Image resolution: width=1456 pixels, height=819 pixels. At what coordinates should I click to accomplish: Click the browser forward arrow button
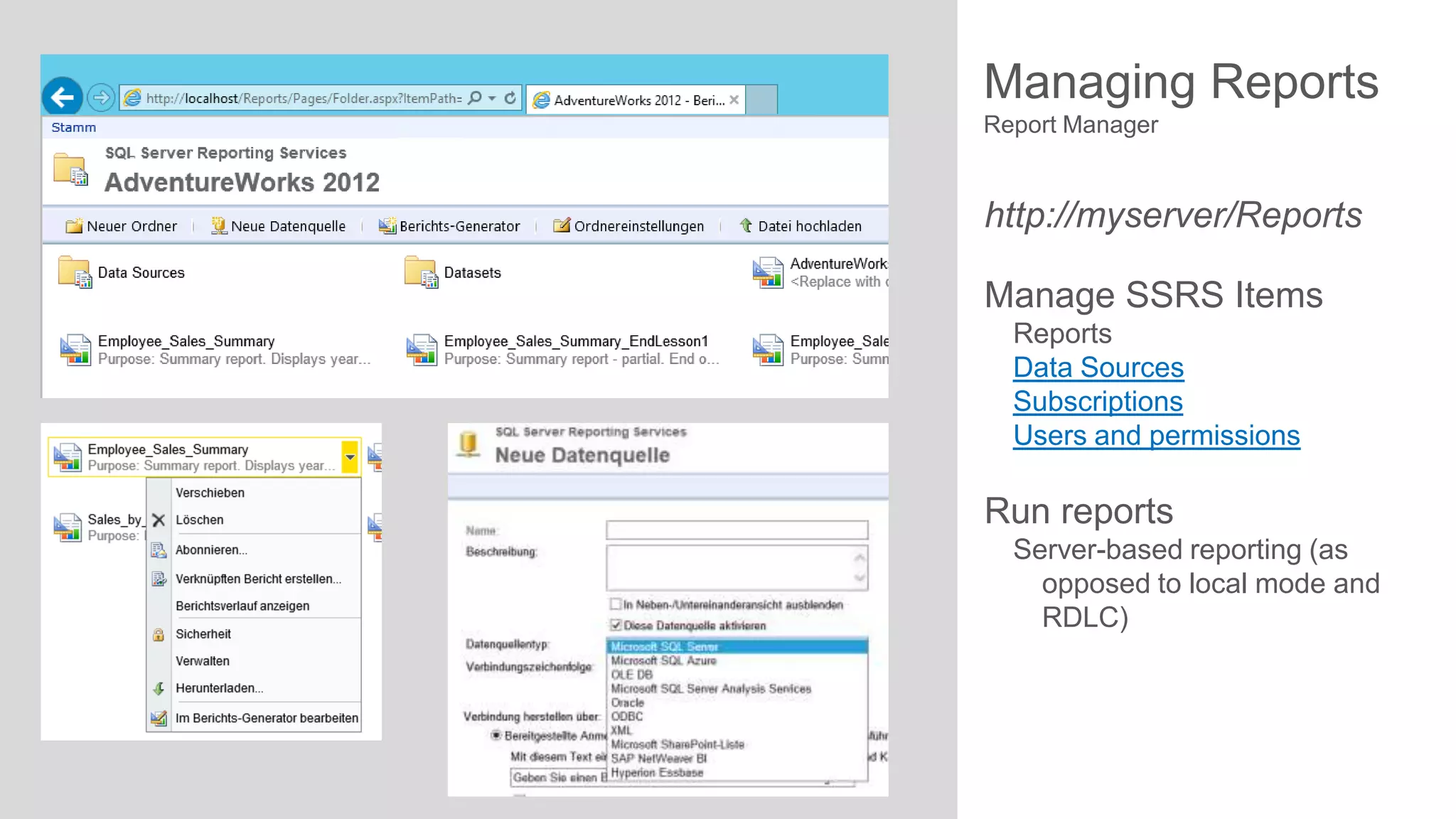(101, 97)
